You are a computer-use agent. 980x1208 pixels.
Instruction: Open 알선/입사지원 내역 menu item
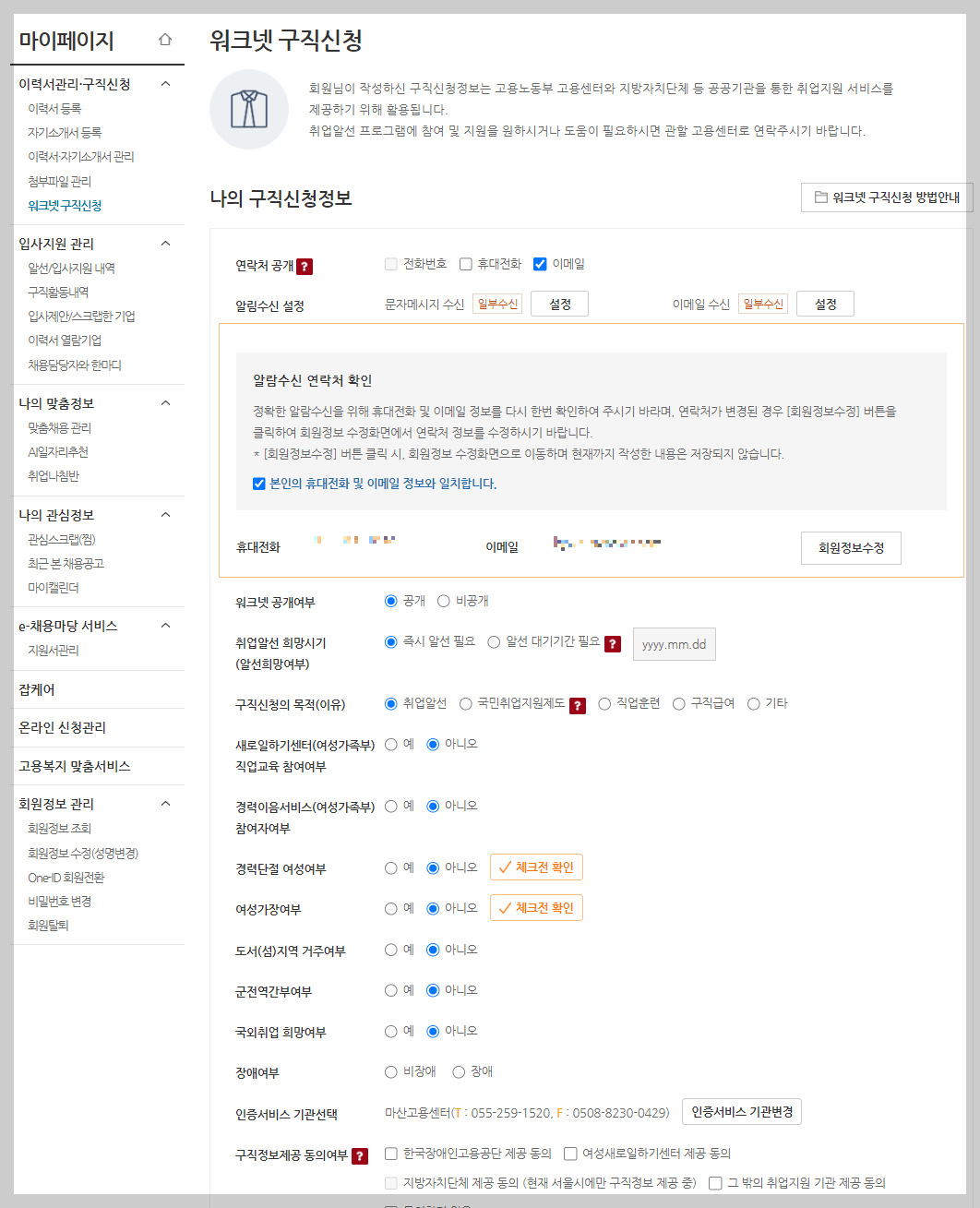[x=71, y=269]
